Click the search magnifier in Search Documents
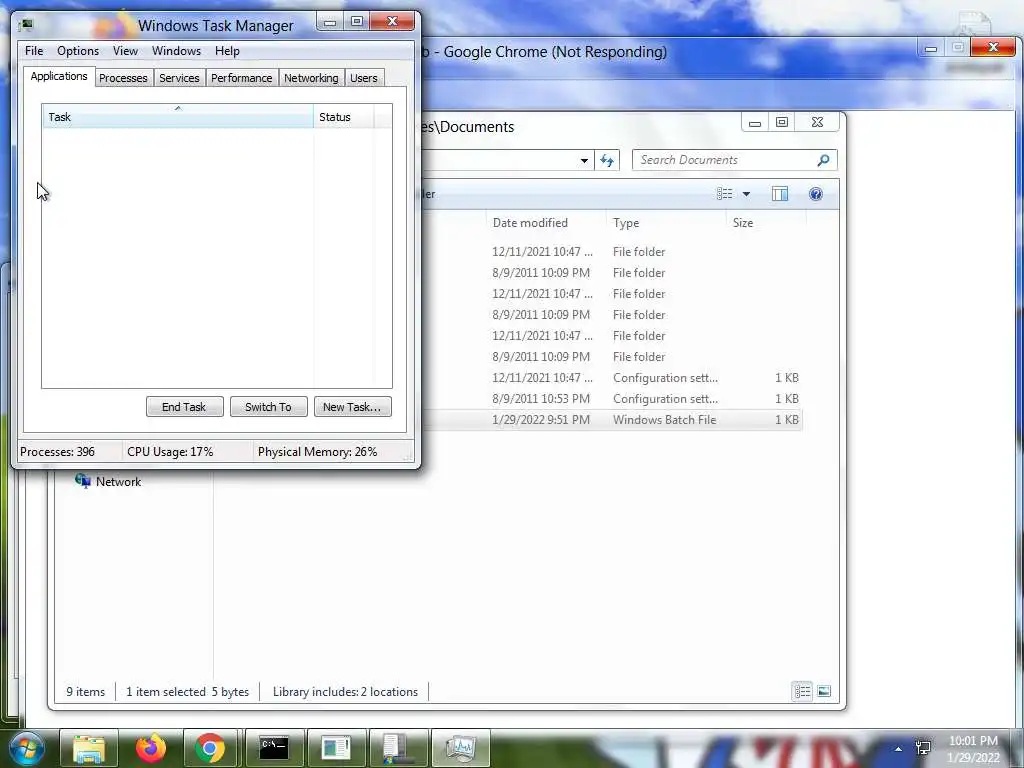 click(823, 160)
